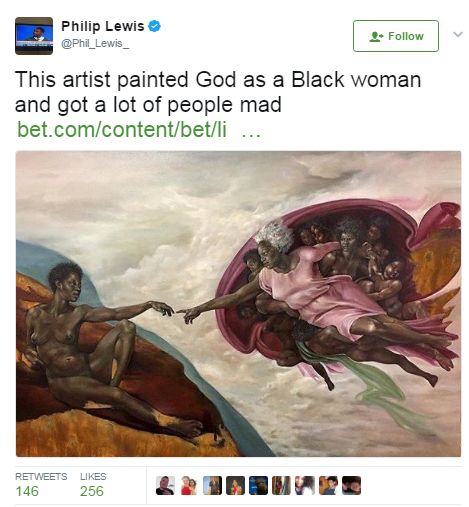The image size is (469, 507).
Task: Open first liker avatar, man in black shirt
Action: tap(165, 485)
